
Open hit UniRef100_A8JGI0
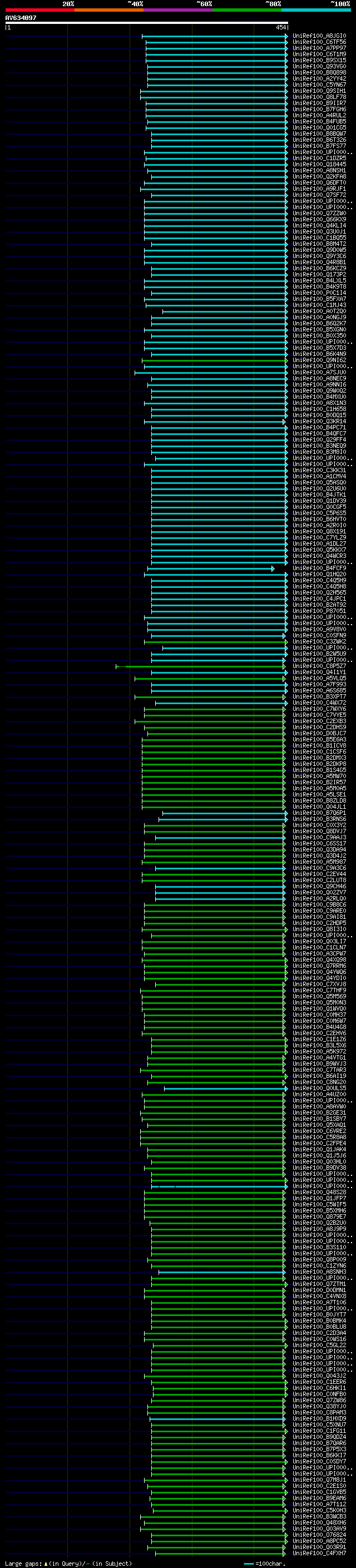click(319, 36)
